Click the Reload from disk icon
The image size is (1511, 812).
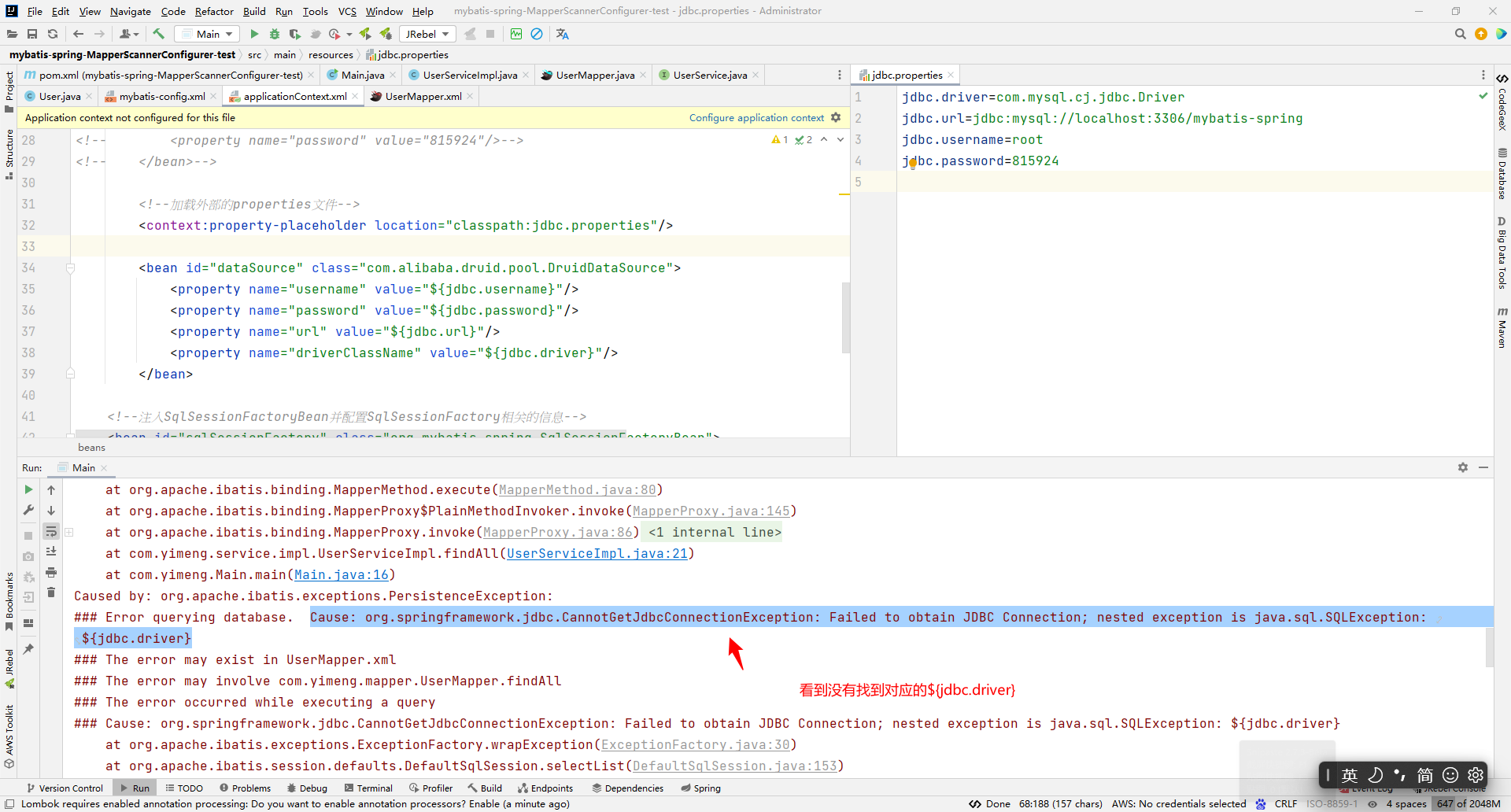tap(53, 34)
